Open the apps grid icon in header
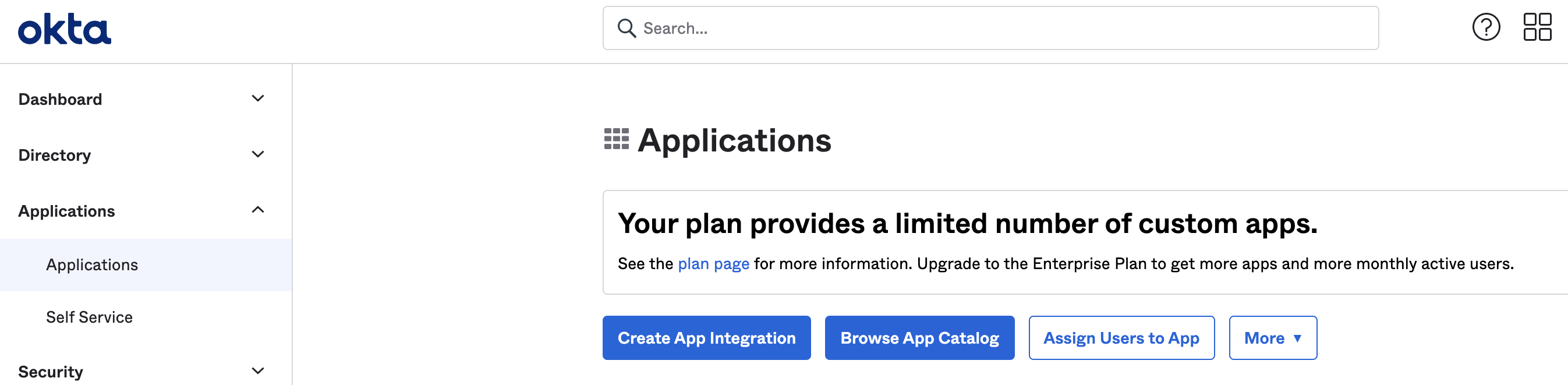This screenshot has height=385, width=1568. point(1537,27)
